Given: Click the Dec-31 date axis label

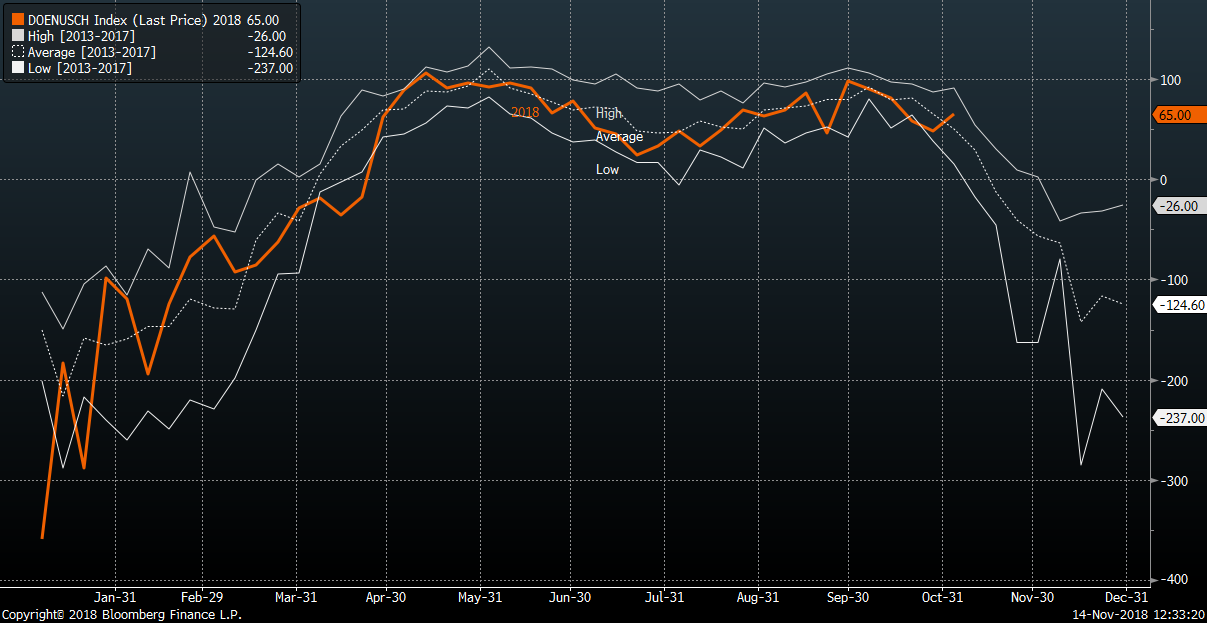Looking at the screenshot, I should pyautogui.click(x=1125, y=597).
